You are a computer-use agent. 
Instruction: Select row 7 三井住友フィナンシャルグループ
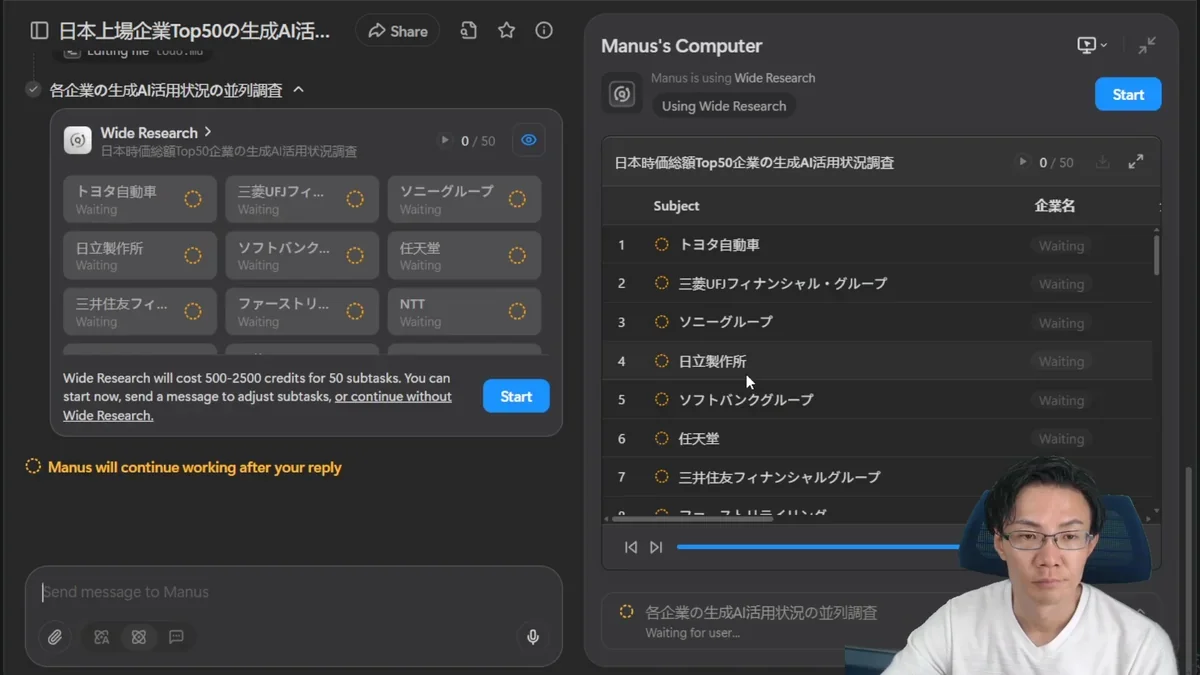coord(877,477)
